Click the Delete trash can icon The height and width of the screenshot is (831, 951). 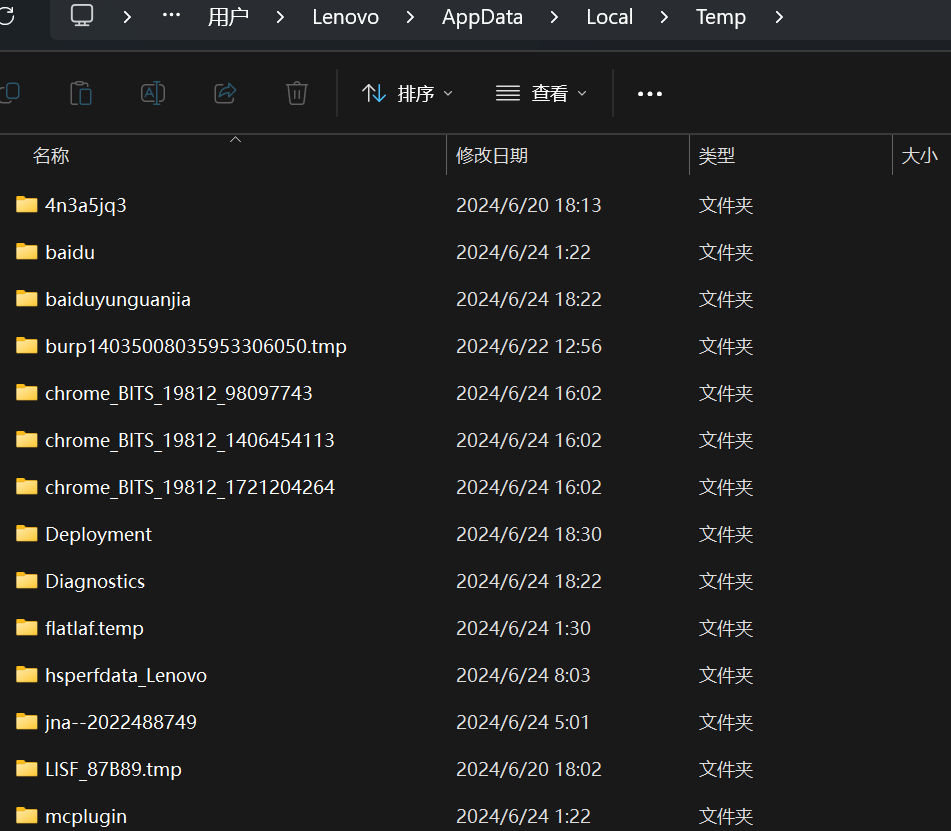(297, 93)
